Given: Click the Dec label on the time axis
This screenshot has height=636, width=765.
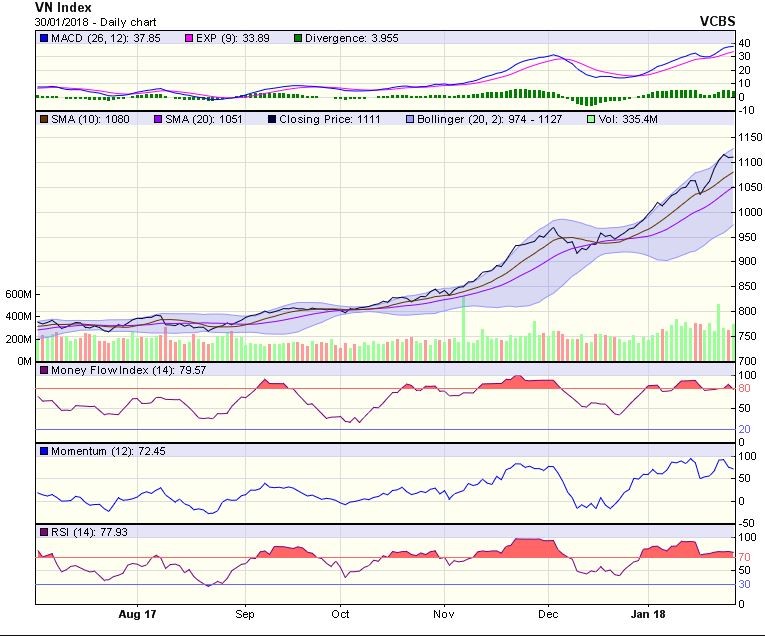Looking at the screenshot, I should (x=547, y=612).
